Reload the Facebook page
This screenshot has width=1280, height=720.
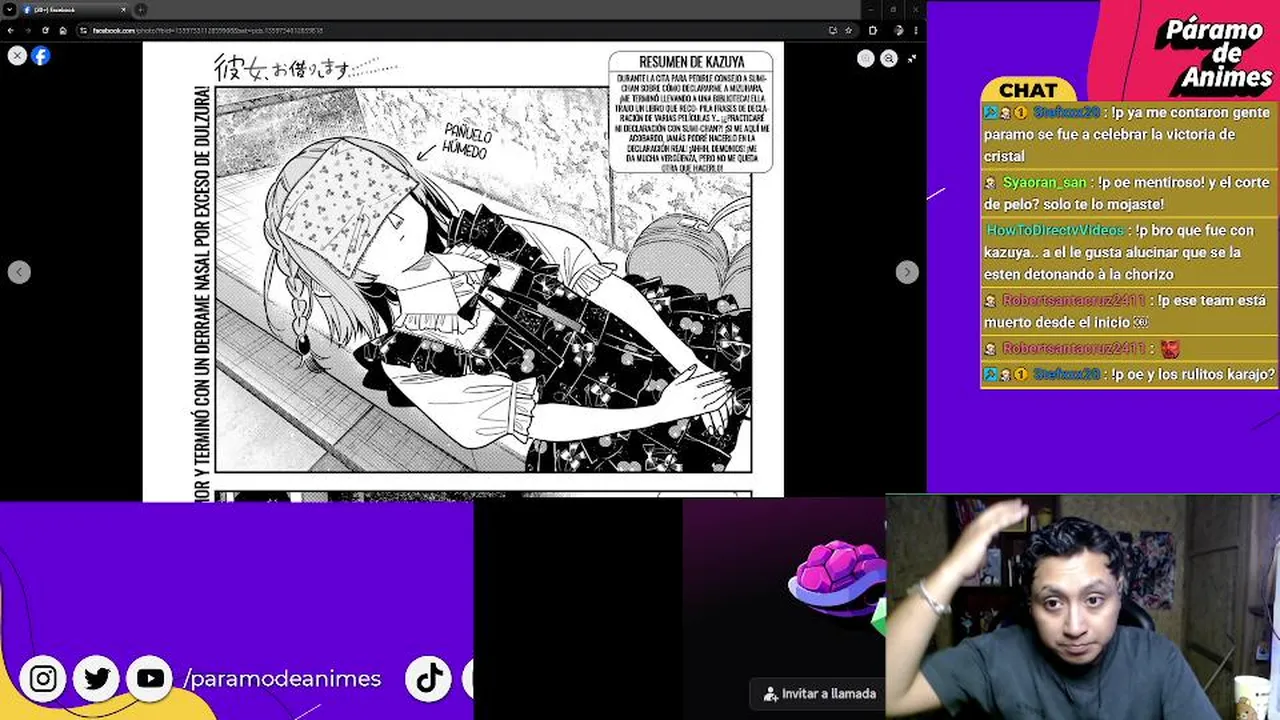tap(45, 30)
